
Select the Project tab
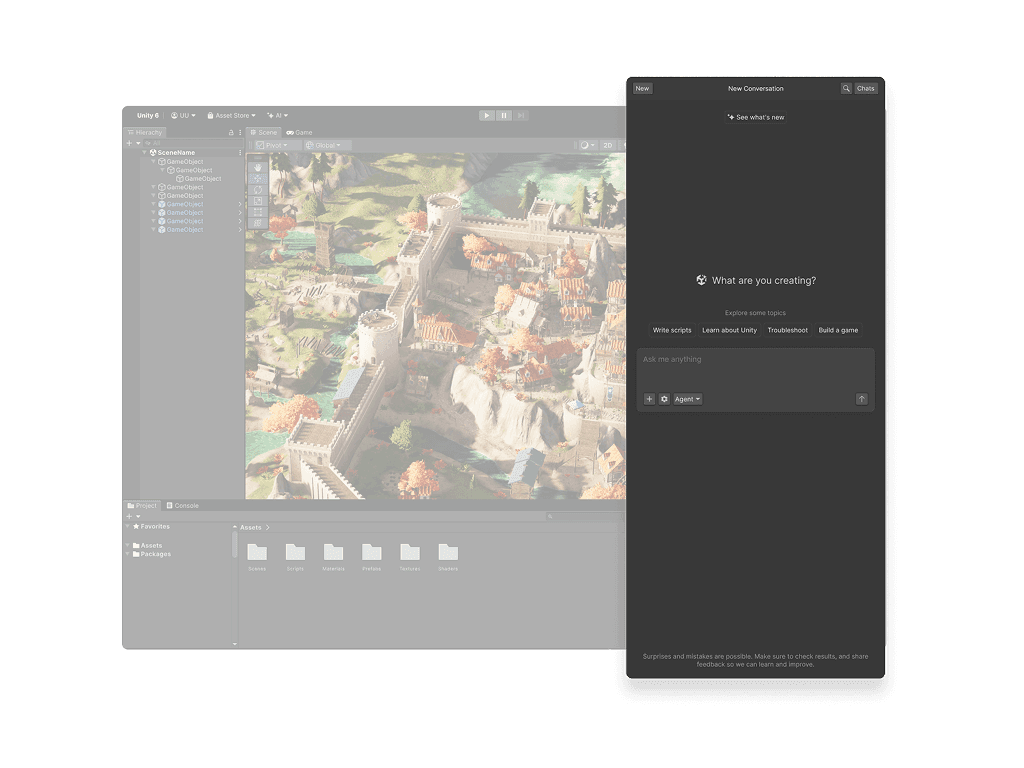[142, 505]
